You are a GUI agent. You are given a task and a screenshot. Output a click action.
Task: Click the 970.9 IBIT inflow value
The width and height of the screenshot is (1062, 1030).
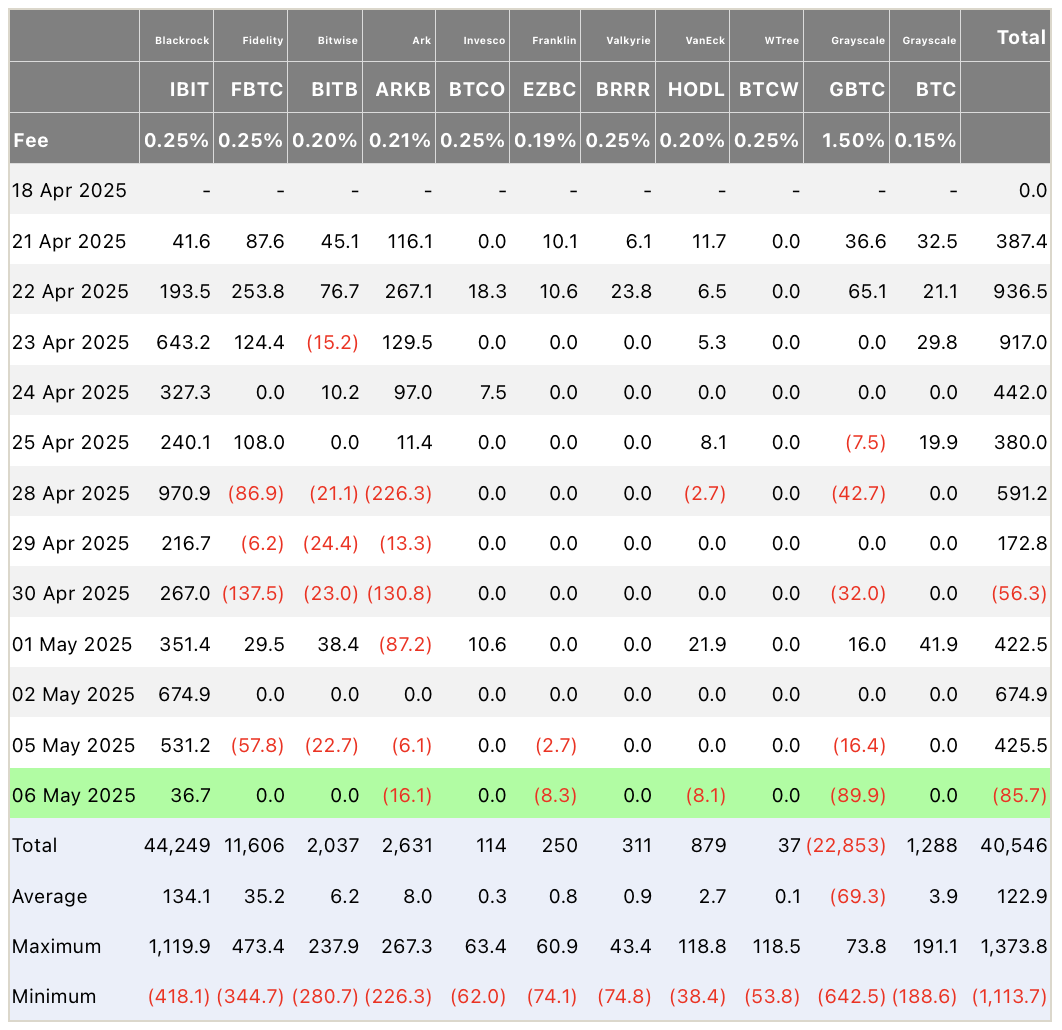click(x=185, y=493)
